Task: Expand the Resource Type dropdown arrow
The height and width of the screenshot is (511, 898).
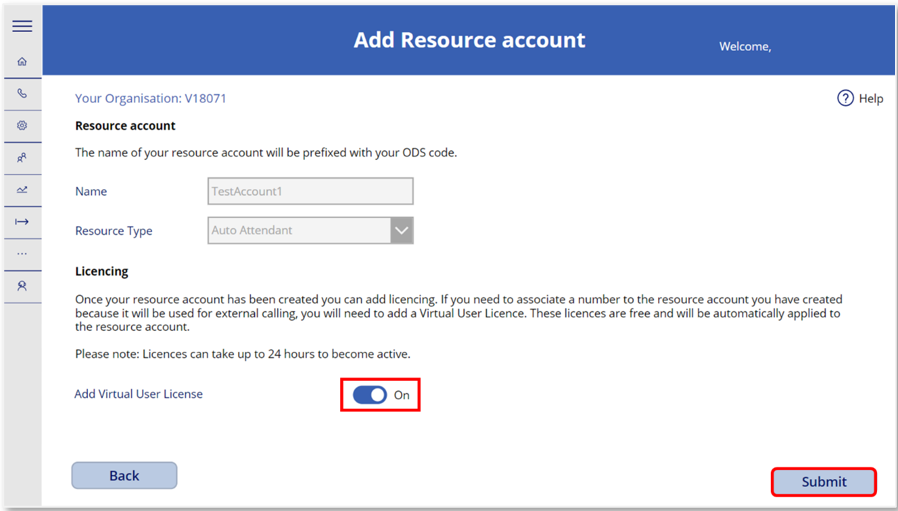Action: click(x=402, y=230)
